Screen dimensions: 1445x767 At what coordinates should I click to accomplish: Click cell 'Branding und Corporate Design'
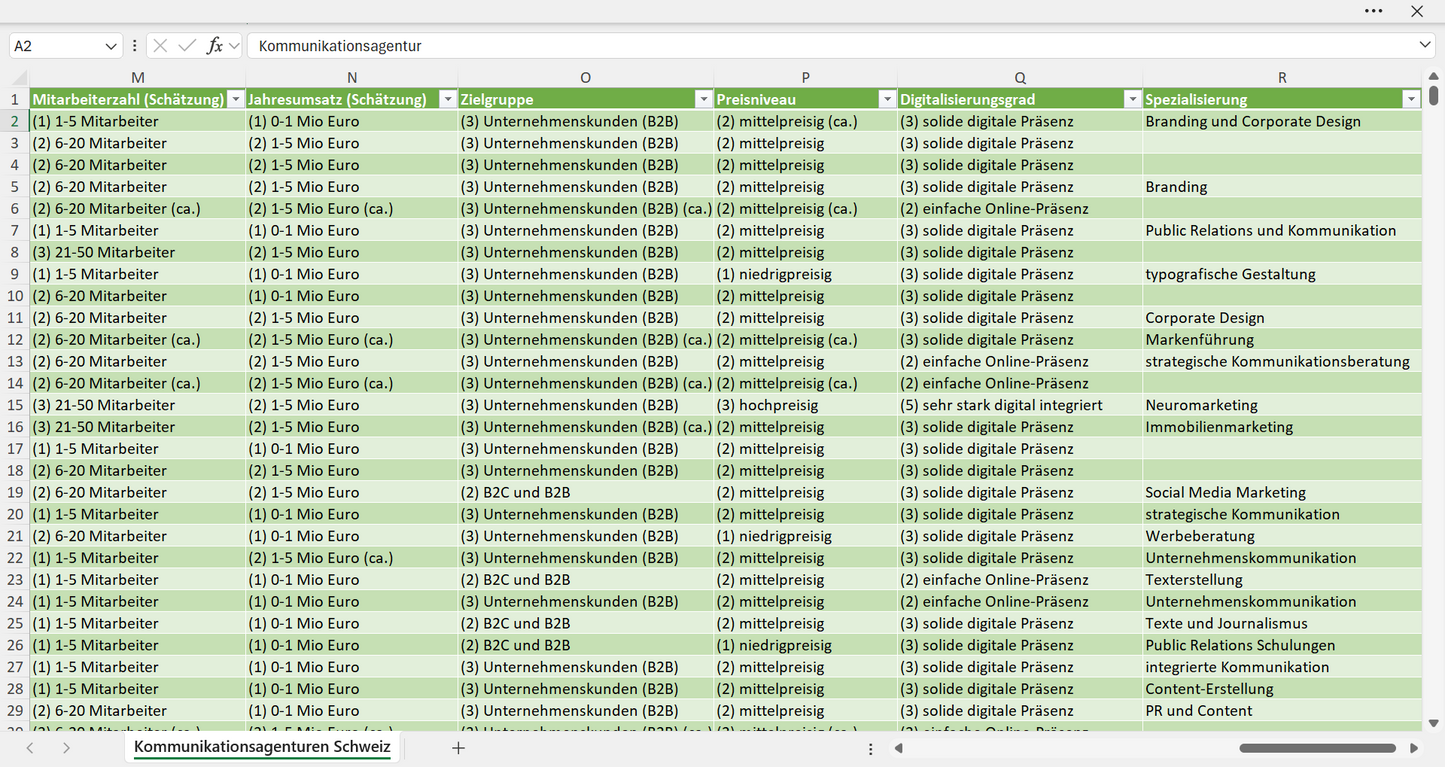[1282, 121]
